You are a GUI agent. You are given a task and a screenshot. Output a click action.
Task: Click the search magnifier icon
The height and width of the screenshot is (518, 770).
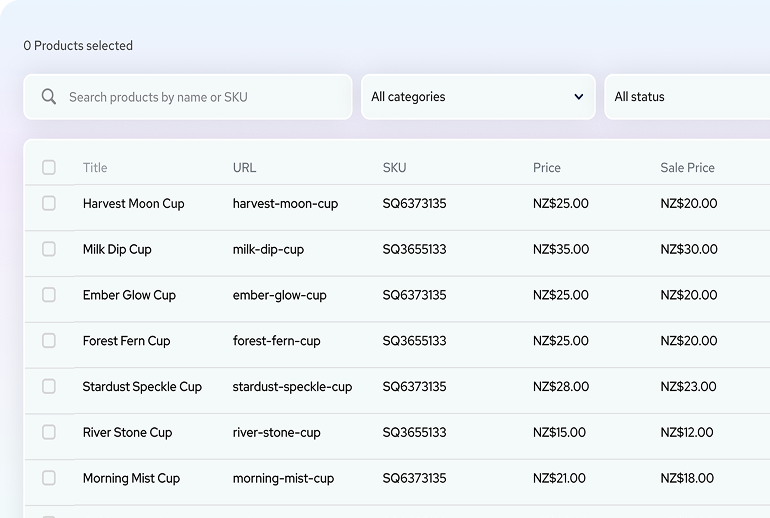pos(48,97)
